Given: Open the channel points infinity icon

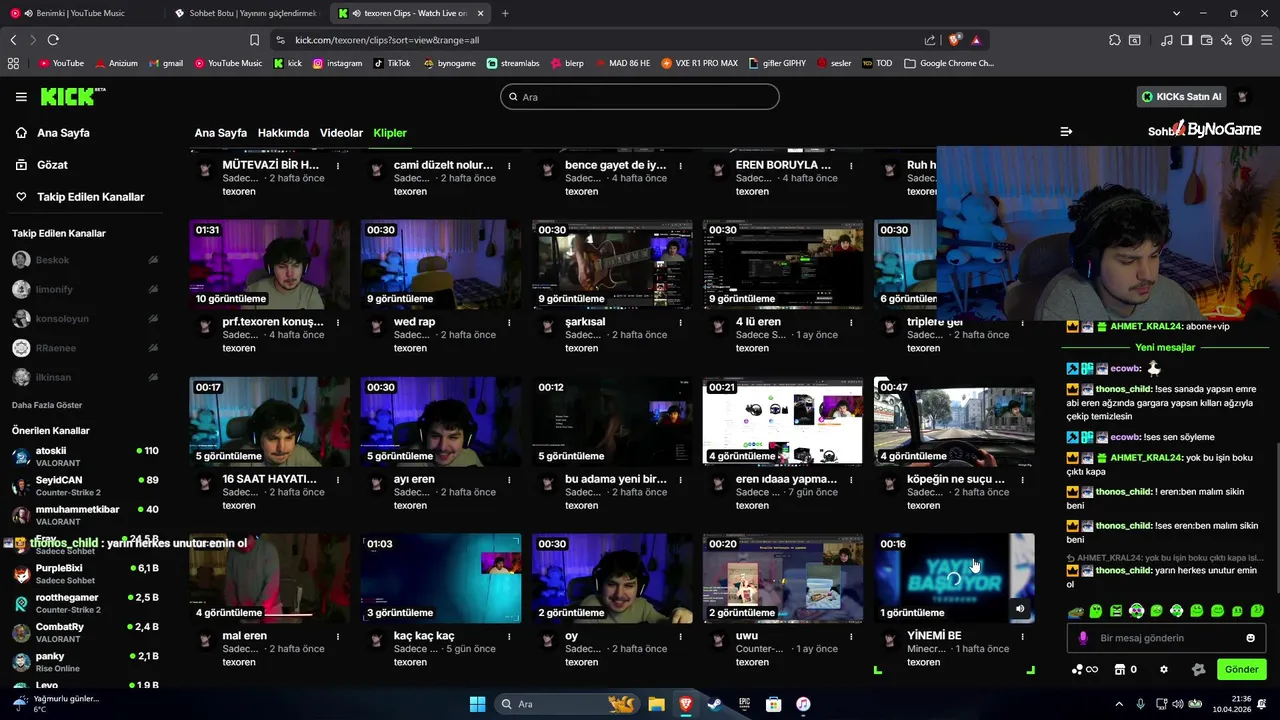Looking at the screenshot, I should (1085, 669).
